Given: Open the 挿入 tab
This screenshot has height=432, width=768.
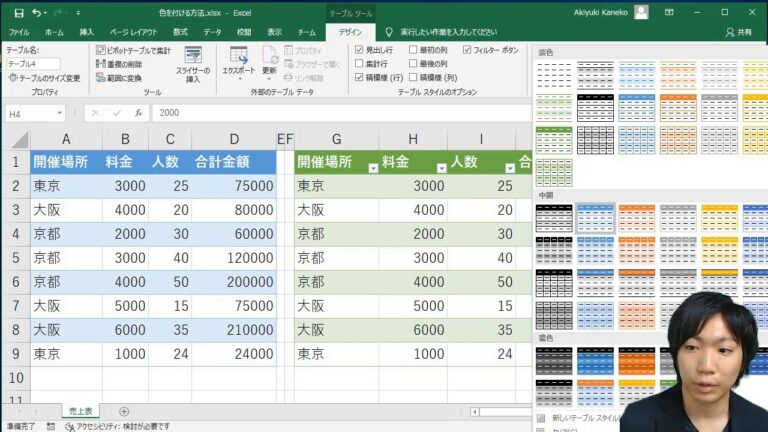Looking at the screenshot, I should (x=87, y=32).
